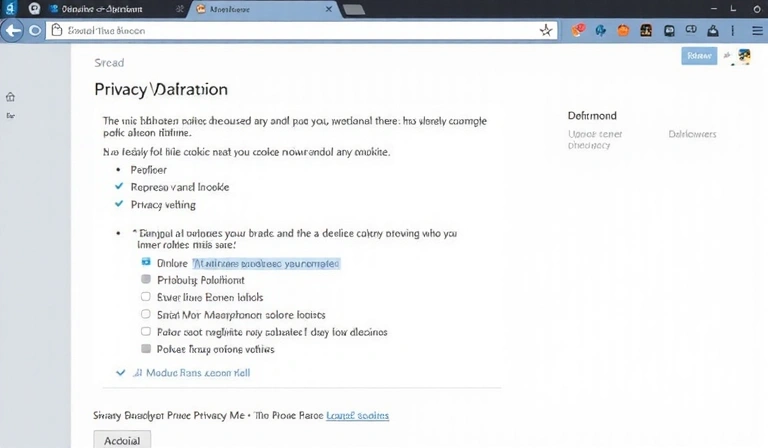Image resolution: width=768 pixels, height=448 pixels.
Task: Click the red-orange extension icon after address bar
Action: coord(578,30)
